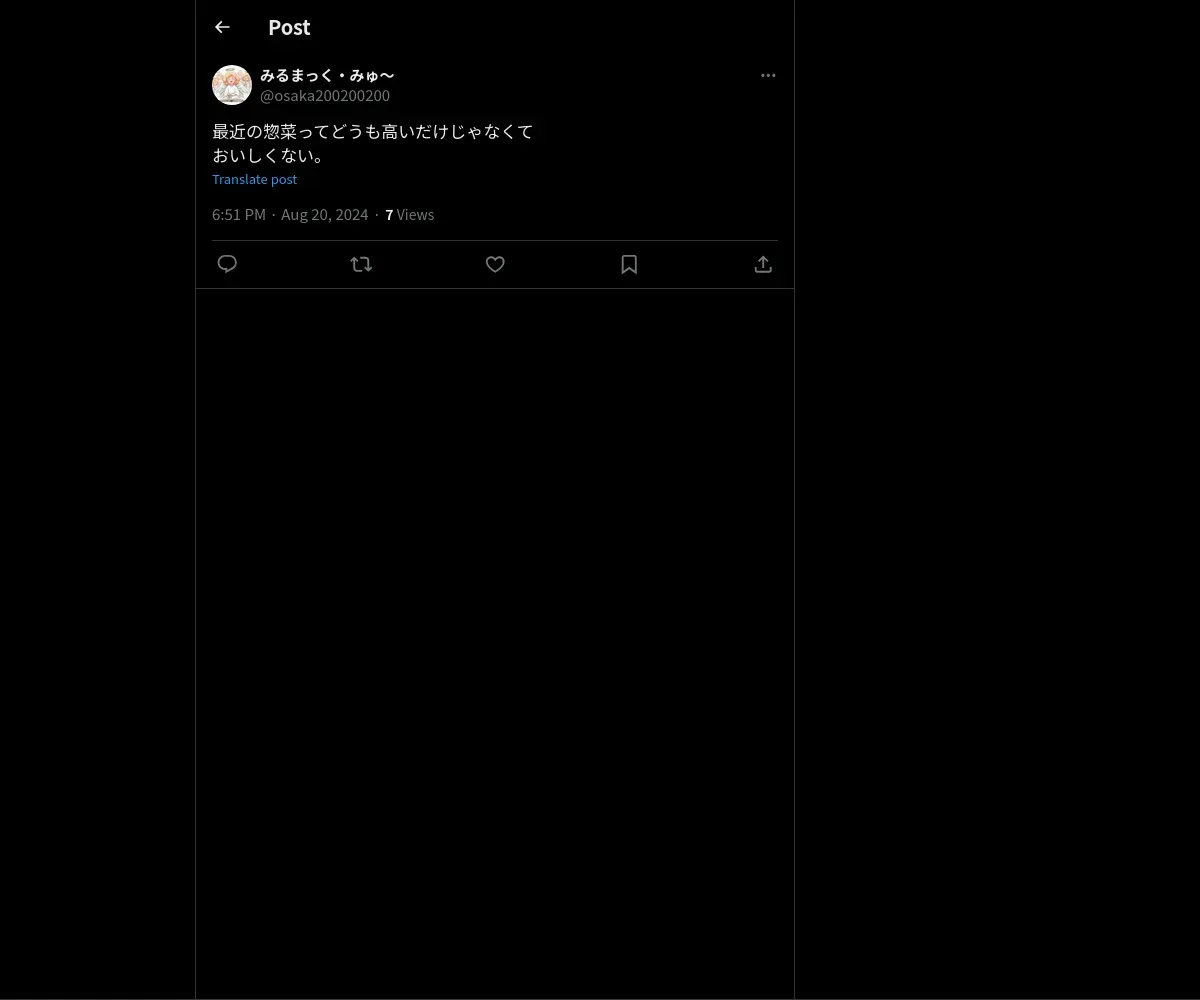Share the post via upload arrow icon

[x=763, y=264]
